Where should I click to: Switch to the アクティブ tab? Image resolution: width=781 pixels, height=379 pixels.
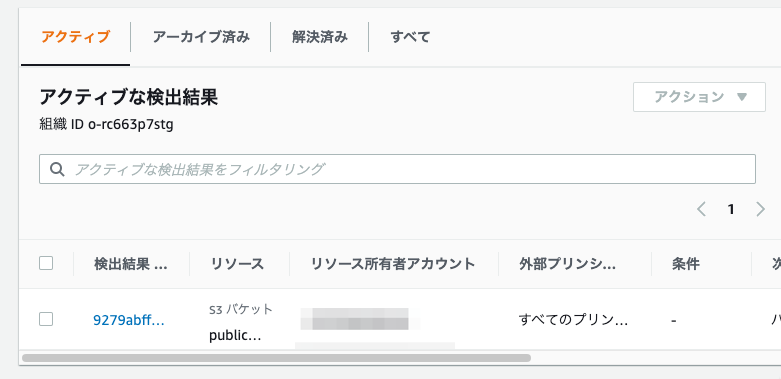coord(75,37)
